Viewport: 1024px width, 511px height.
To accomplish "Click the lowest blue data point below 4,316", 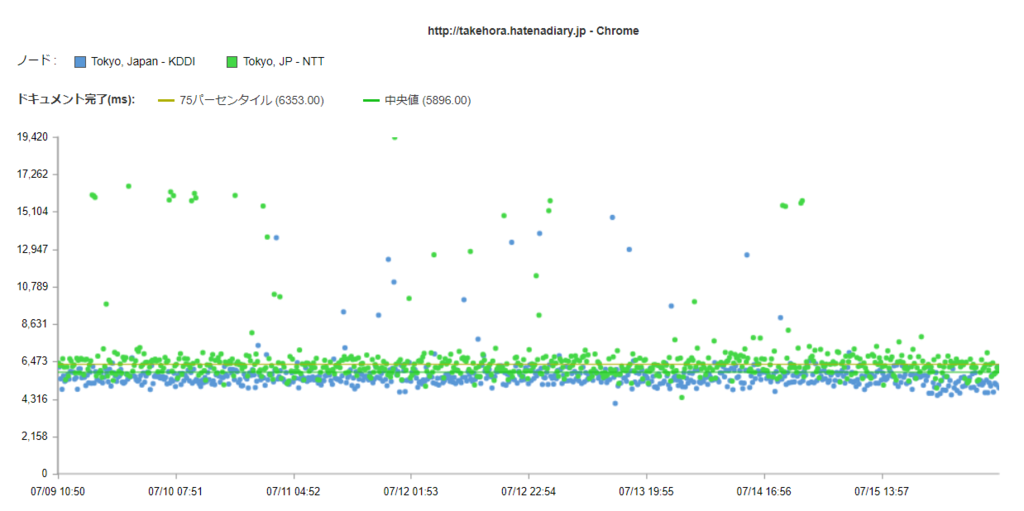I will click(x=615, y=403).
